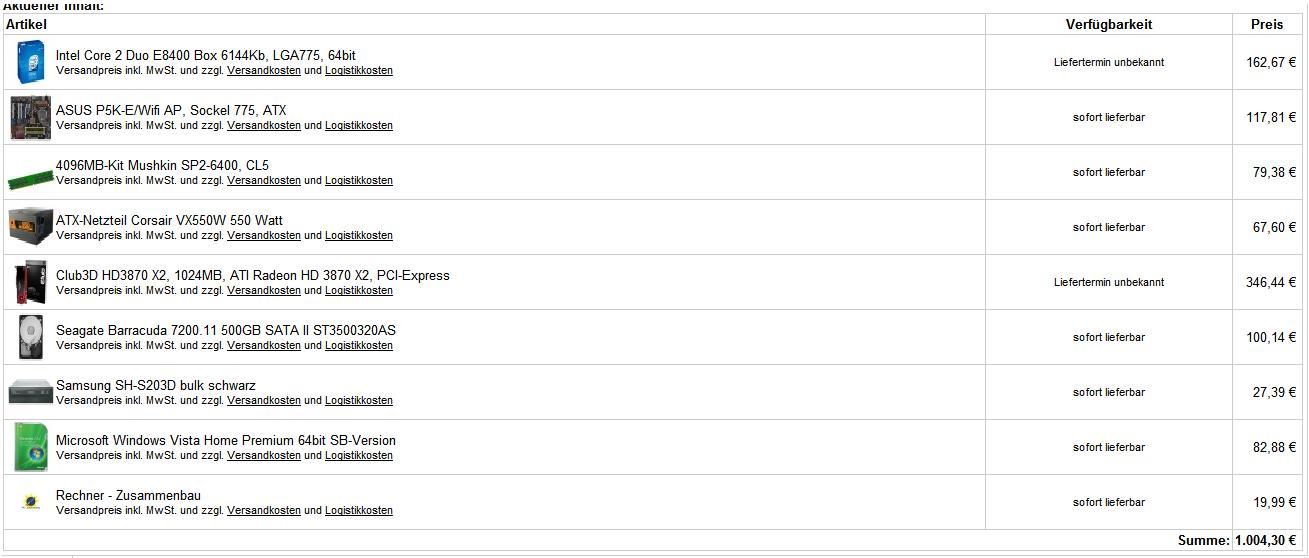Open Logistikkosten link under ASUS P5K-E
The height and width of the screenshot is (558, 1309).
point(359,126)
